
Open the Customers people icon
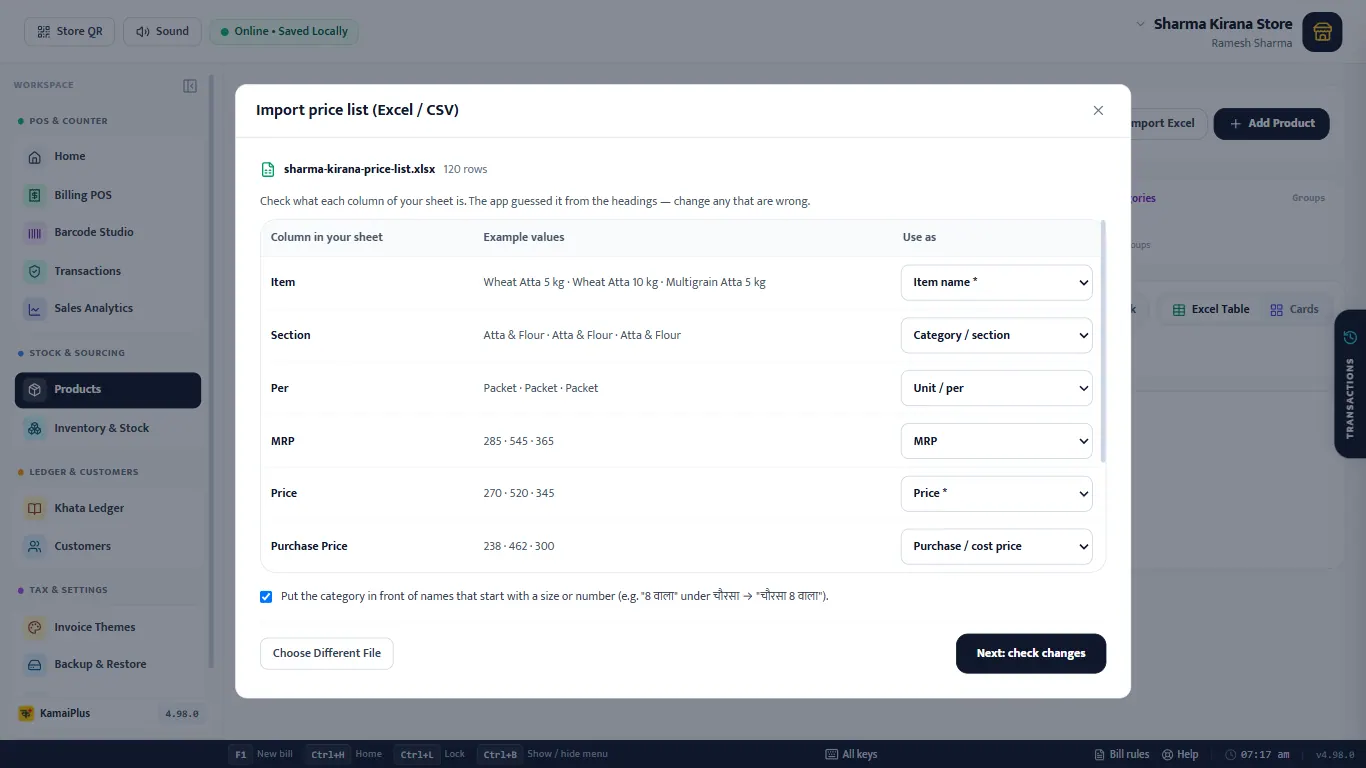pos(35,546)
